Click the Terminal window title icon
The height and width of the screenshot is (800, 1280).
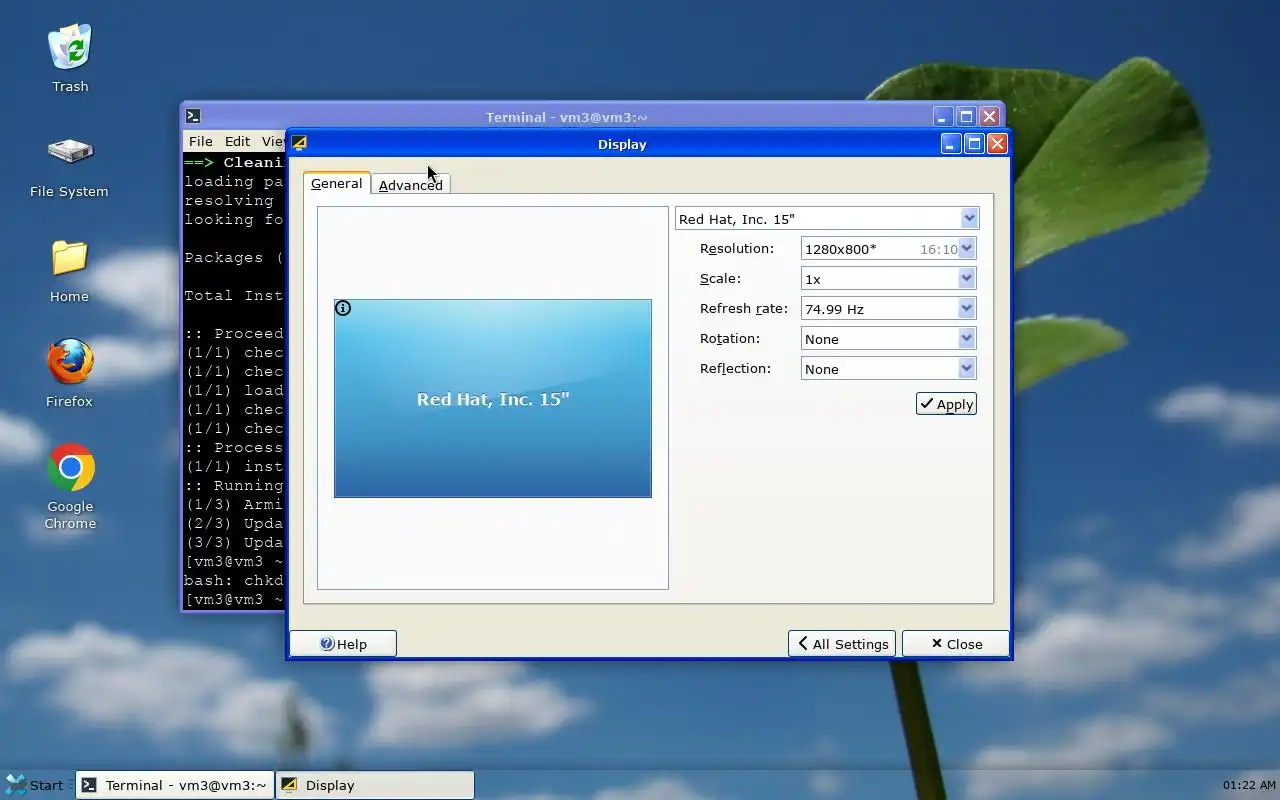tap(193, 116)
